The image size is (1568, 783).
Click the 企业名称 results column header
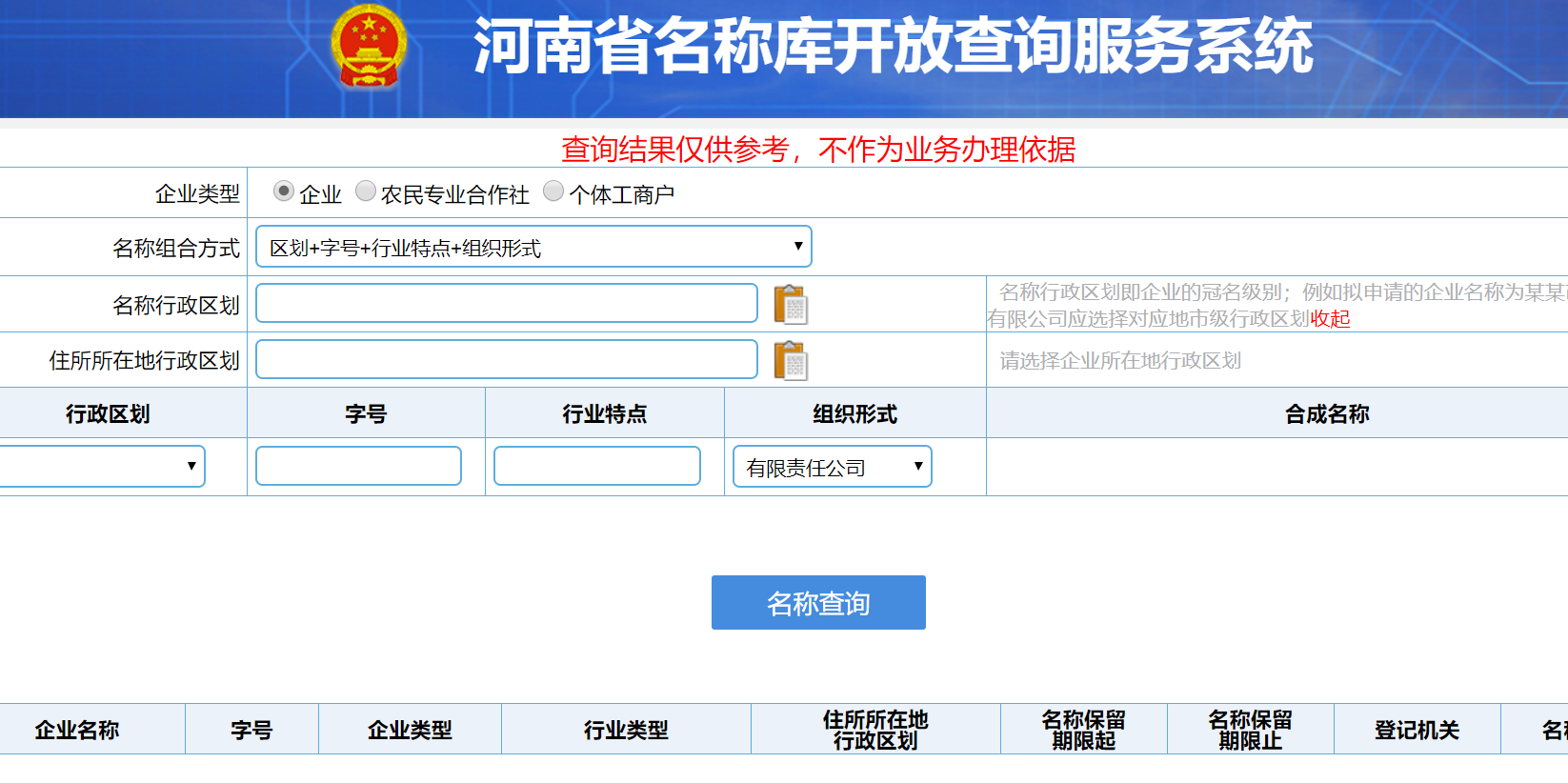77,730
